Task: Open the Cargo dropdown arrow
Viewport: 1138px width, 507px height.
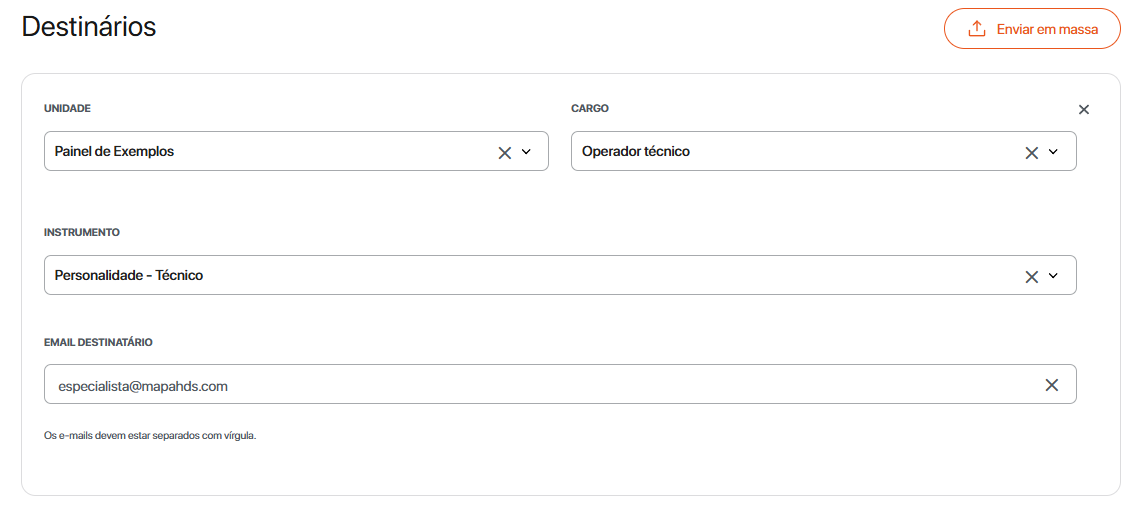Action: click(1053, 152)
